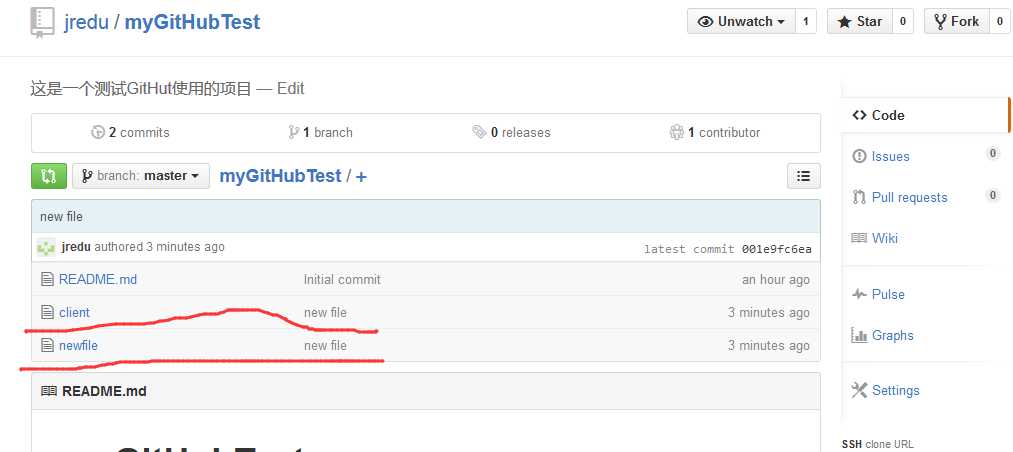This screenshot has height=452, width=1013.
Task: Star the repository
Action: pos(860,21)
